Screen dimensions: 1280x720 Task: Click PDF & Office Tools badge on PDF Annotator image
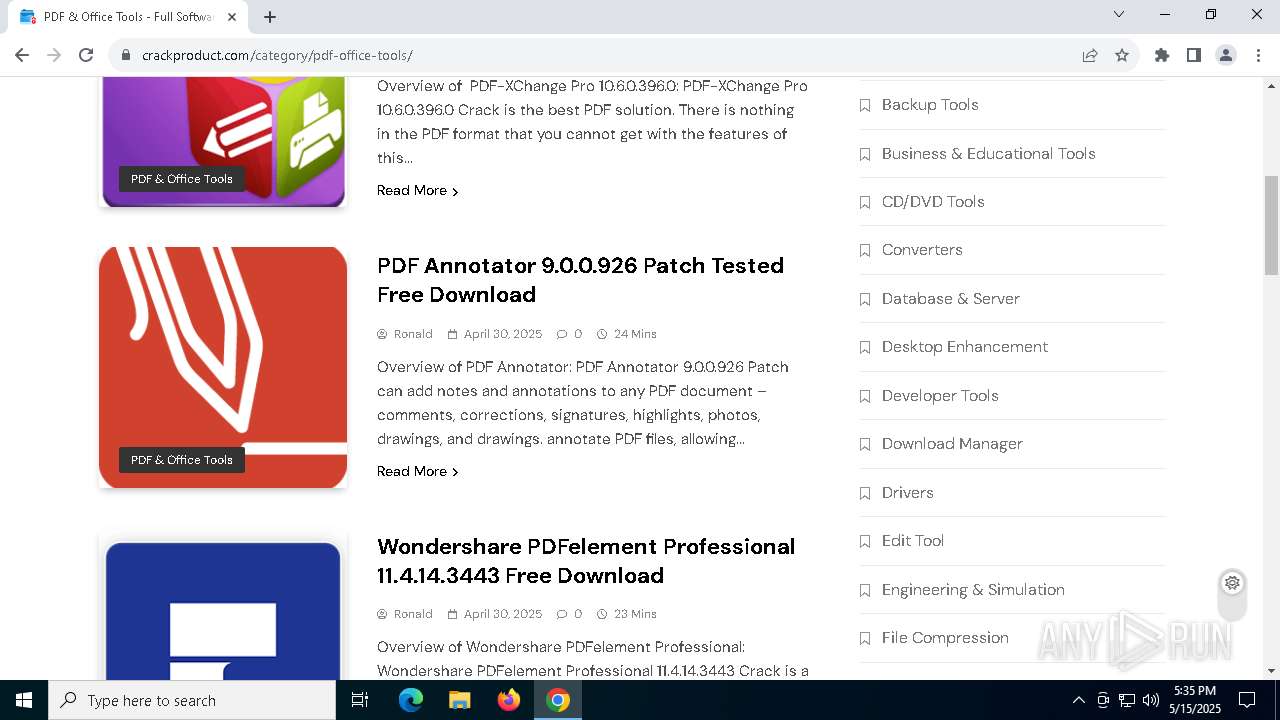pos(182,460)
